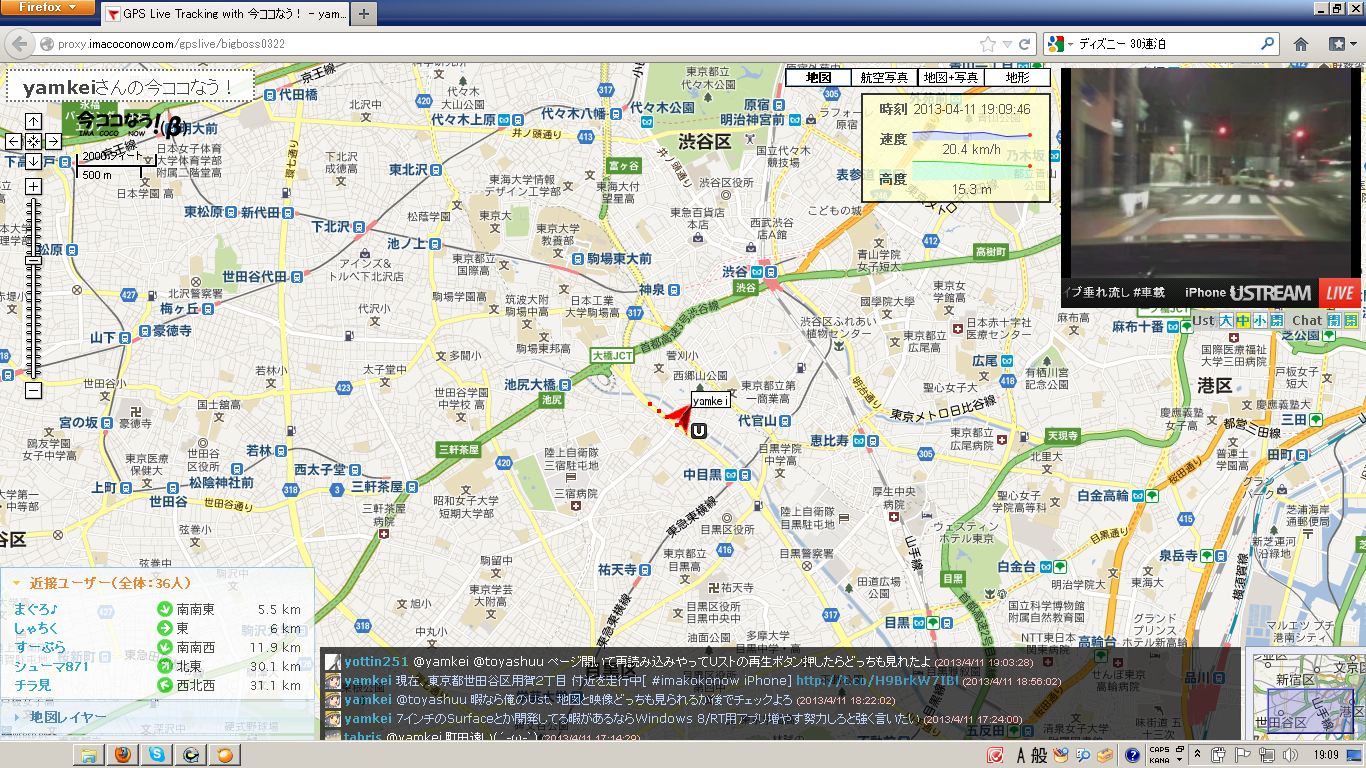Reload the page
1366x768 pixels.
click(x=1024, y=44)
